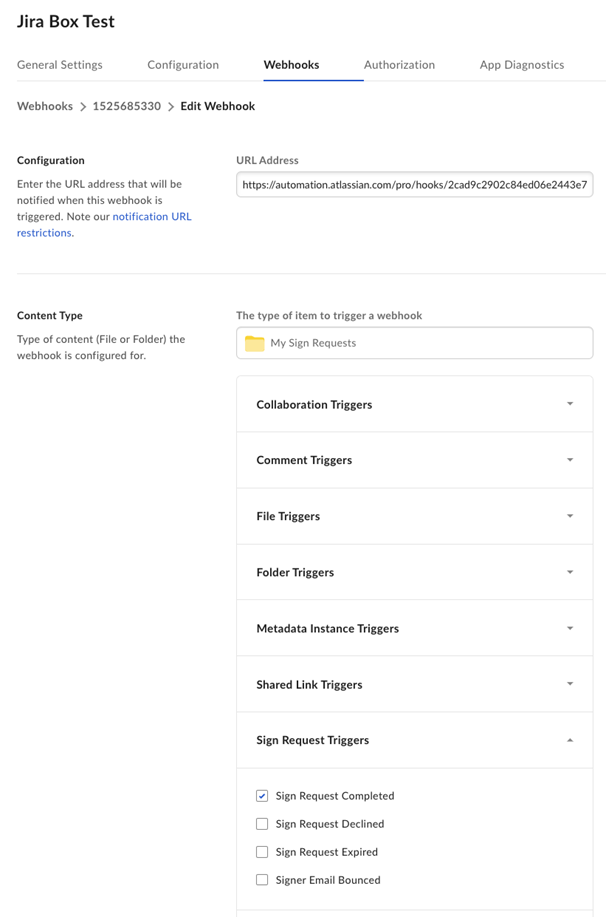The width and height of the screenshot is (606, 917).
Task: Switch to General Settings tab
Action: pyautogui.click(x=60, y=65)
